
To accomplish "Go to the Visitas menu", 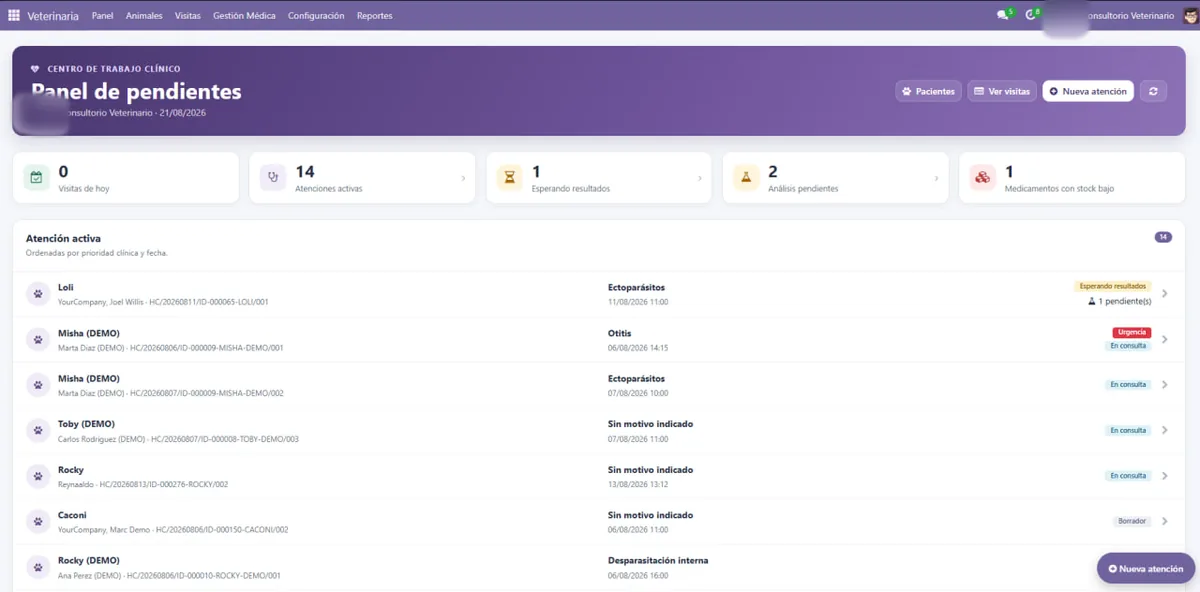I will tap(187, 16).
